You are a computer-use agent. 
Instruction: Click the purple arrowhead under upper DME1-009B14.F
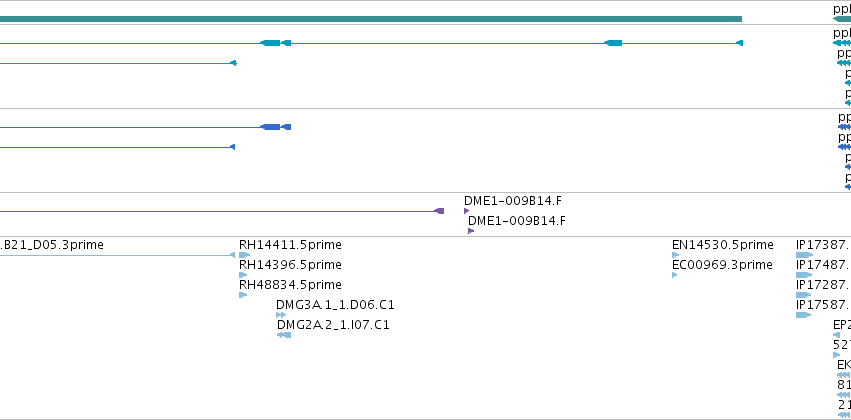point(467,211)
